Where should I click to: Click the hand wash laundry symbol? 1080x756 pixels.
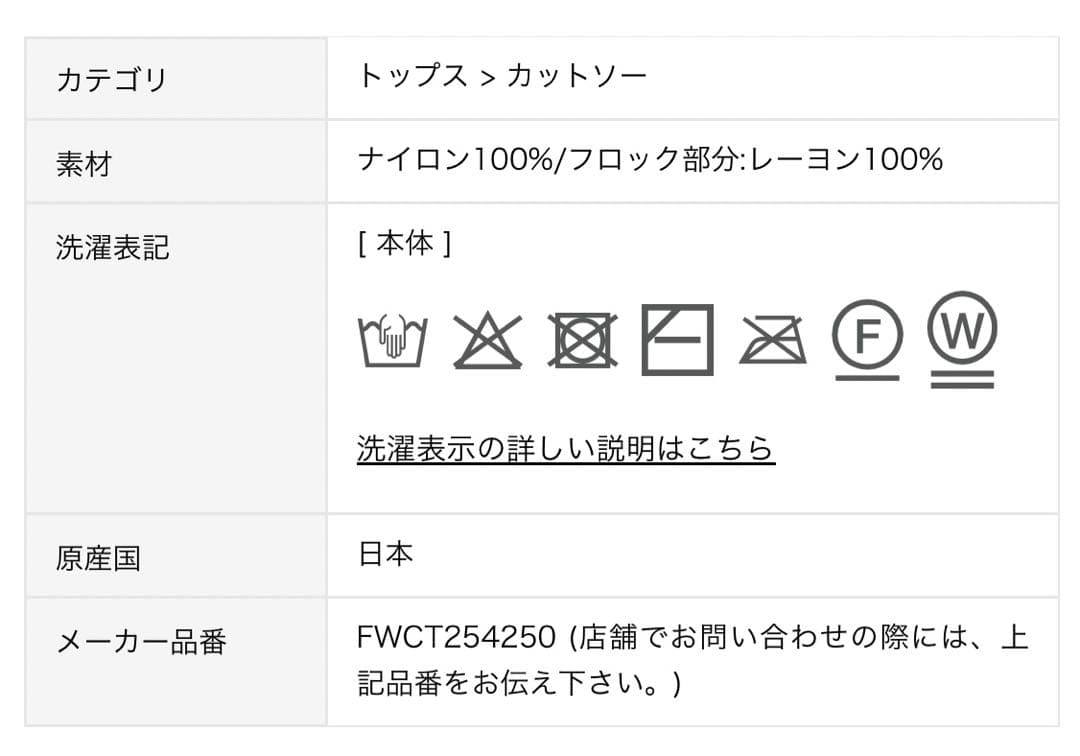click(x=392, y=340)
